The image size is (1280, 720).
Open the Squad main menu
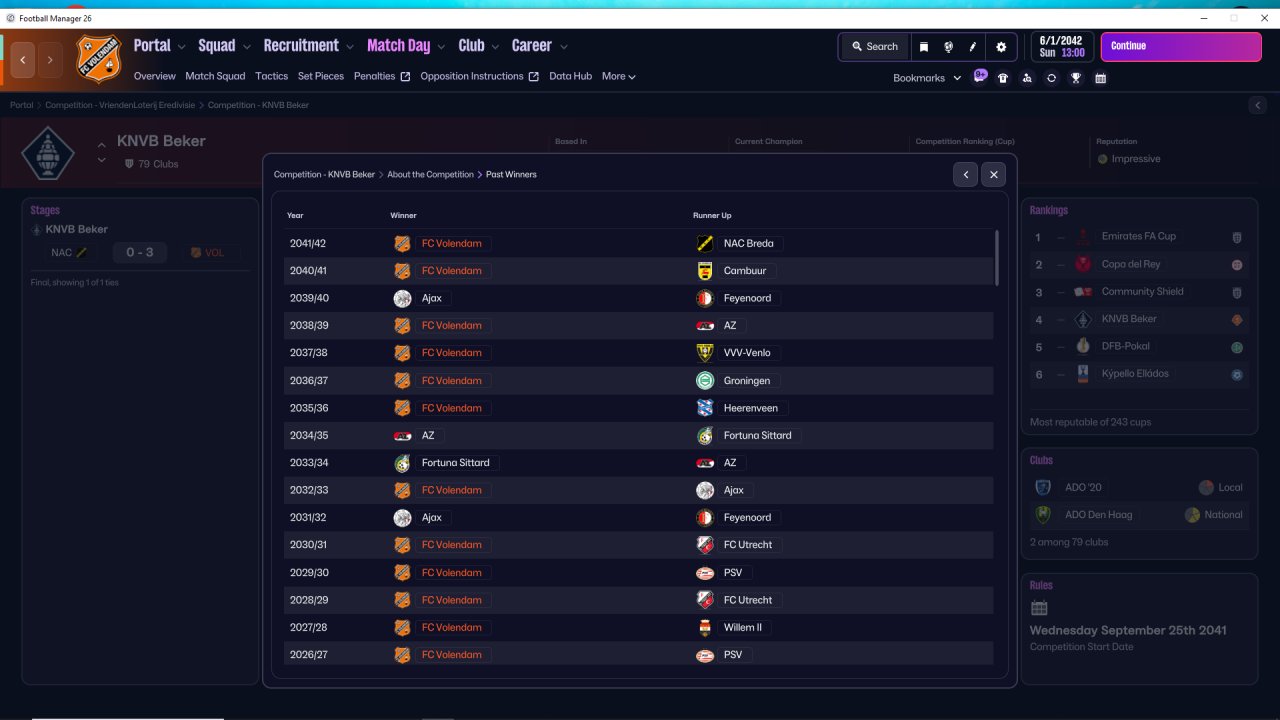[x=217, y=46]
